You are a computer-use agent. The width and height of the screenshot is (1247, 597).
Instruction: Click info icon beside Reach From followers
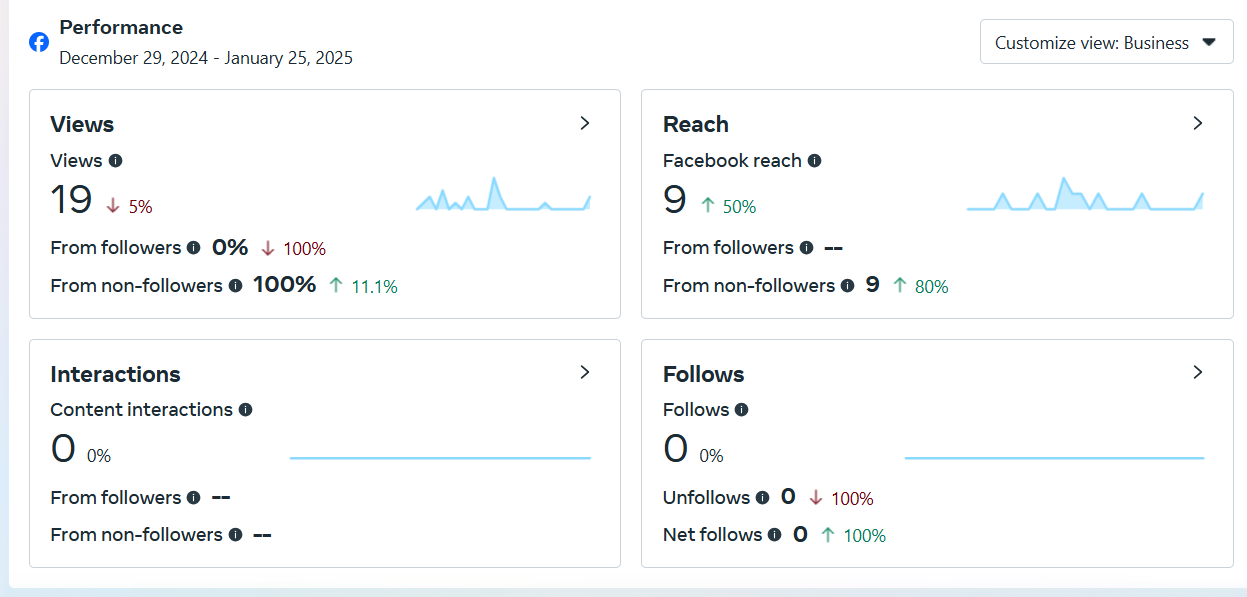tap(806, 248)
